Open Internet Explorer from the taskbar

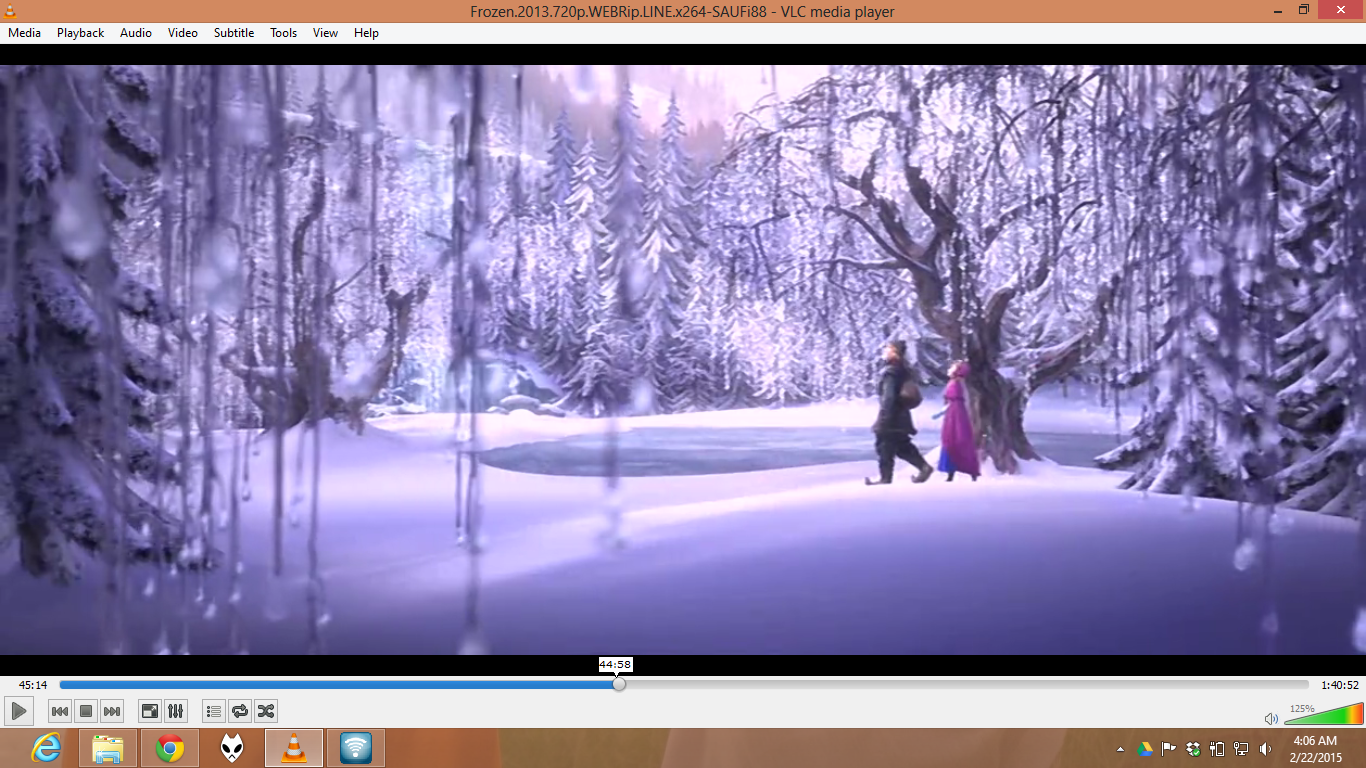tap(46, 748)
